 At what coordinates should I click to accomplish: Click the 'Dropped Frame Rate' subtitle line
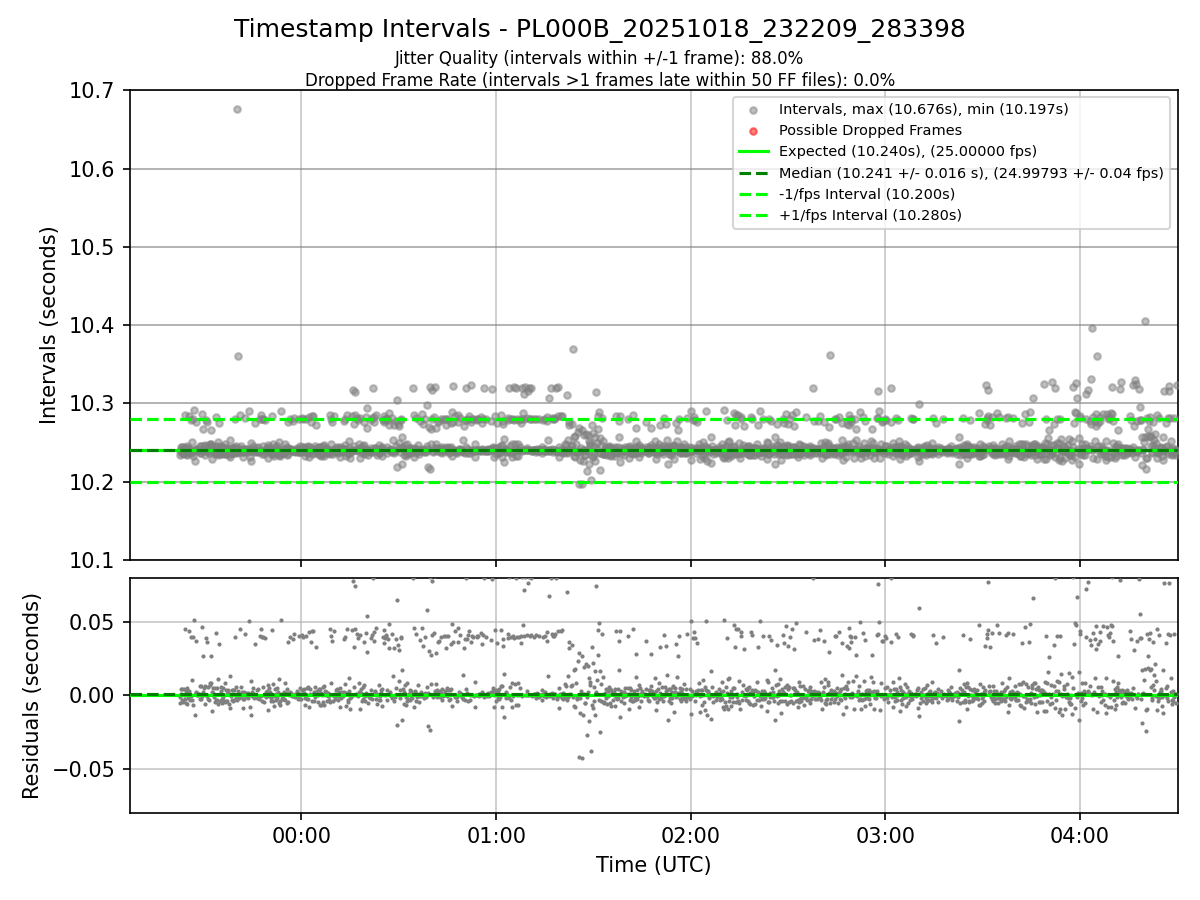tap(599, 79)
